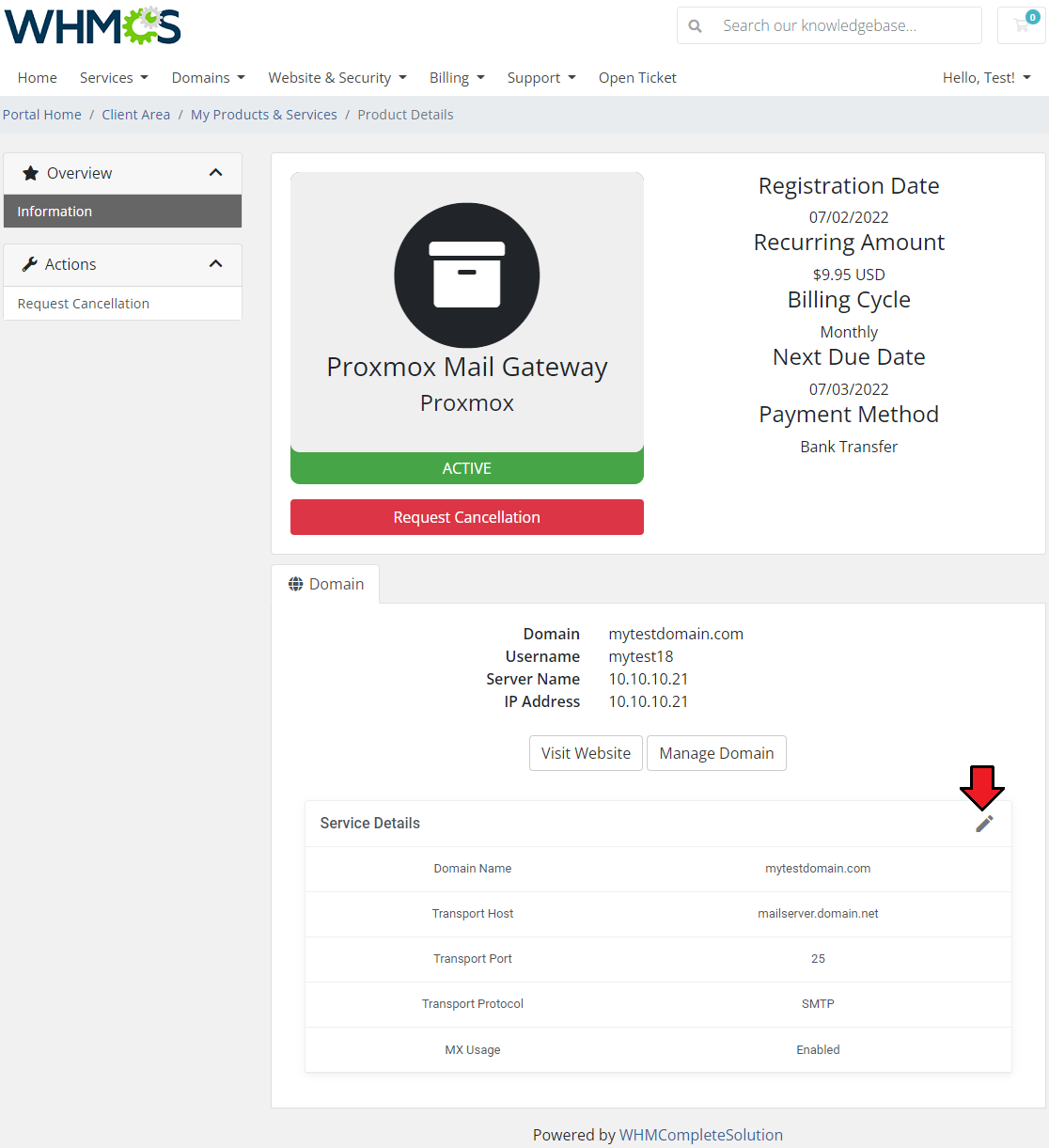Open the Domains dropdown menu
Image resolution: width=1049 pixels, height=1148 pixels.
208,78
